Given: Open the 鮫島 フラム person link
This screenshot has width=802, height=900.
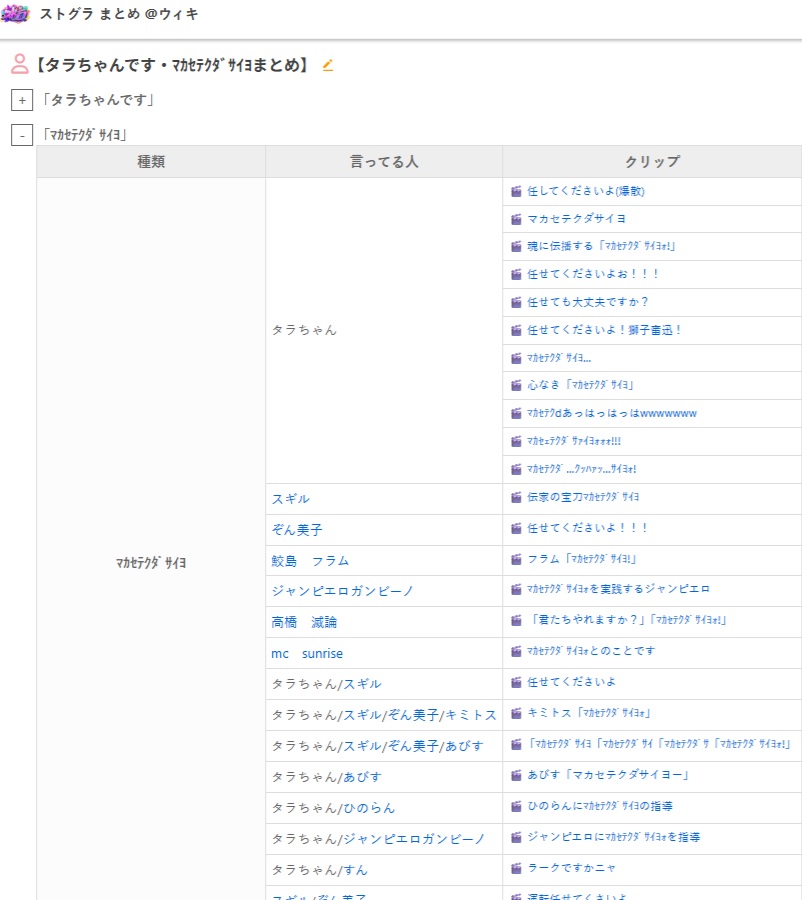Looking at the screenshot, I should tap(310, 561).
